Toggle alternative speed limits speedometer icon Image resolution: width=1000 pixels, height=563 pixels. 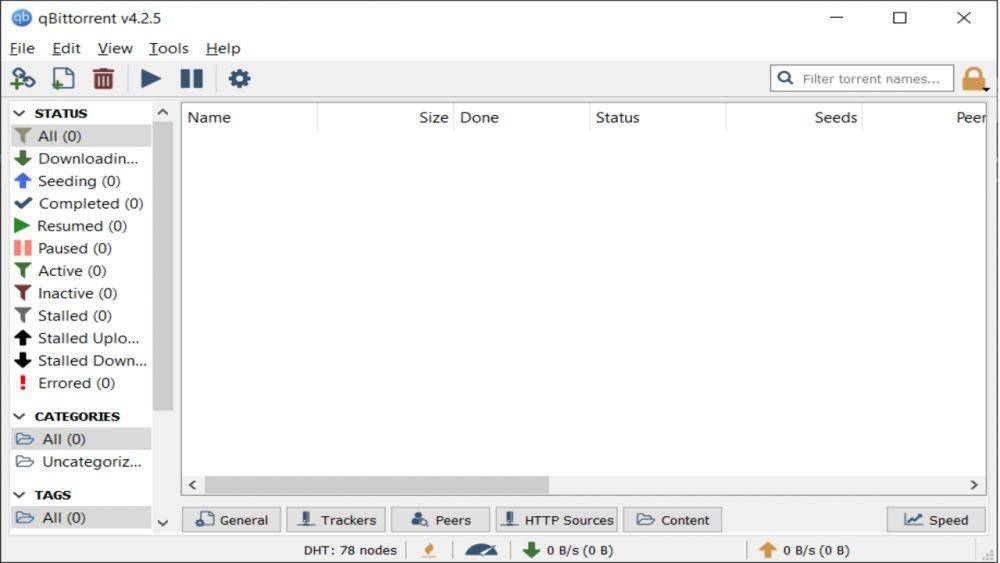click(x=481, y=550)
